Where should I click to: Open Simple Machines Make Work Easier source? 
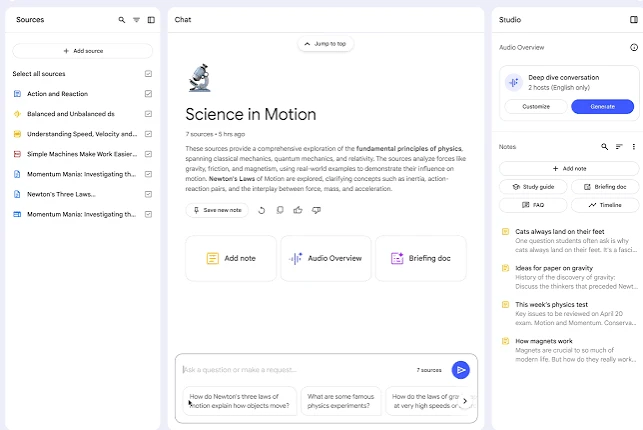click(x=82, y=154)
